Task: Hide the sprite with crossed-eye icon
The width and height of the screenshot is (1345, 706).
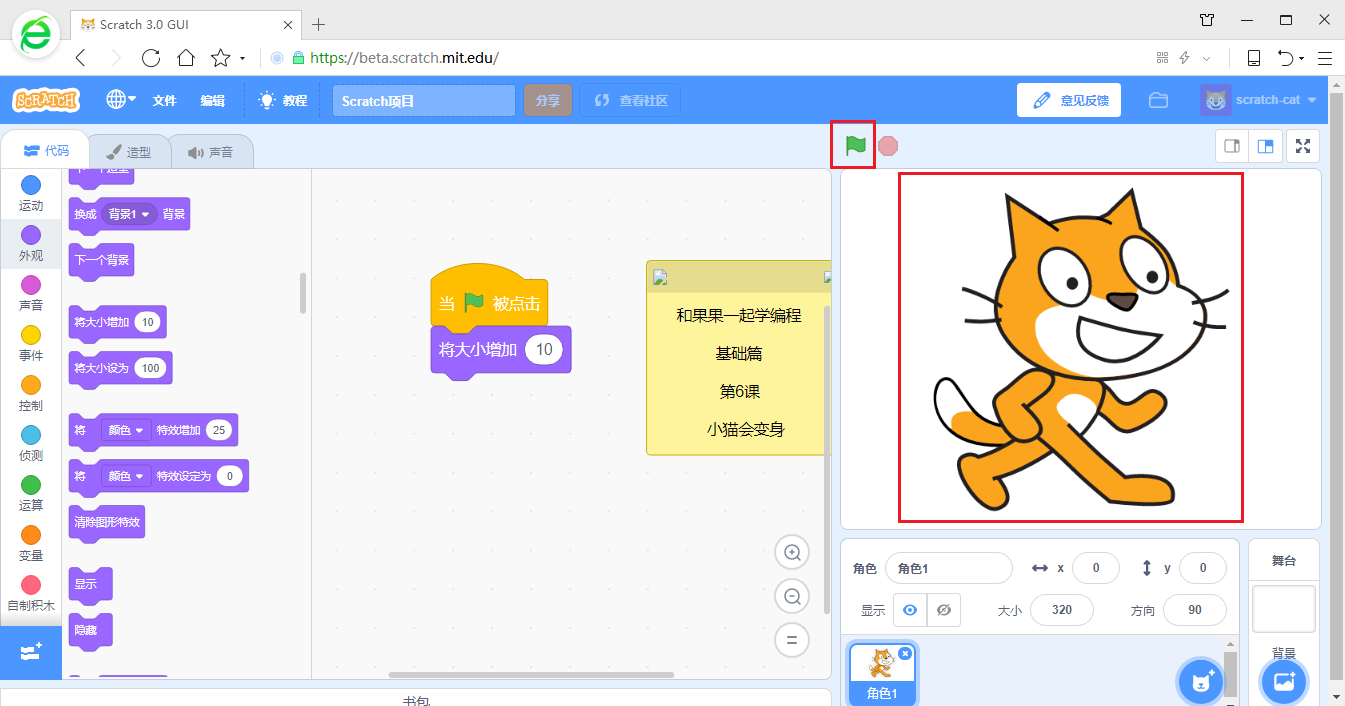Action: 943,610
